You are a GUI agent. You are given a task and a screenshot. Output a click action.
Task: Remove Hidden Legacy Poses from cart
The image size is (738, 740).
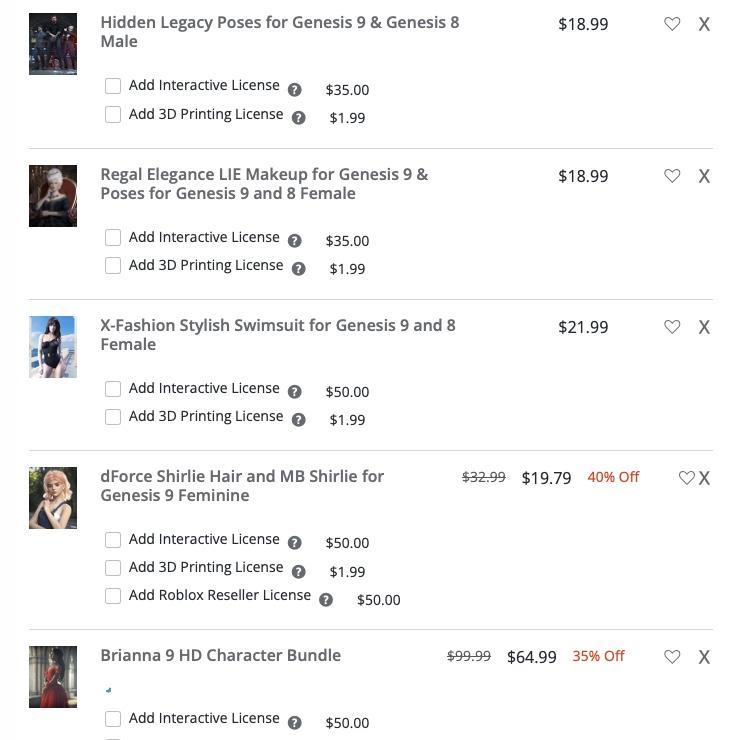(x=704, y=25)
